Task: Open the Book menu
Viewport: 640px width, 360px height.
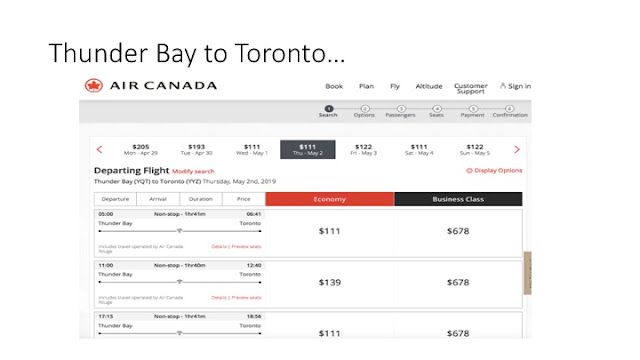Action: point(334,86)
